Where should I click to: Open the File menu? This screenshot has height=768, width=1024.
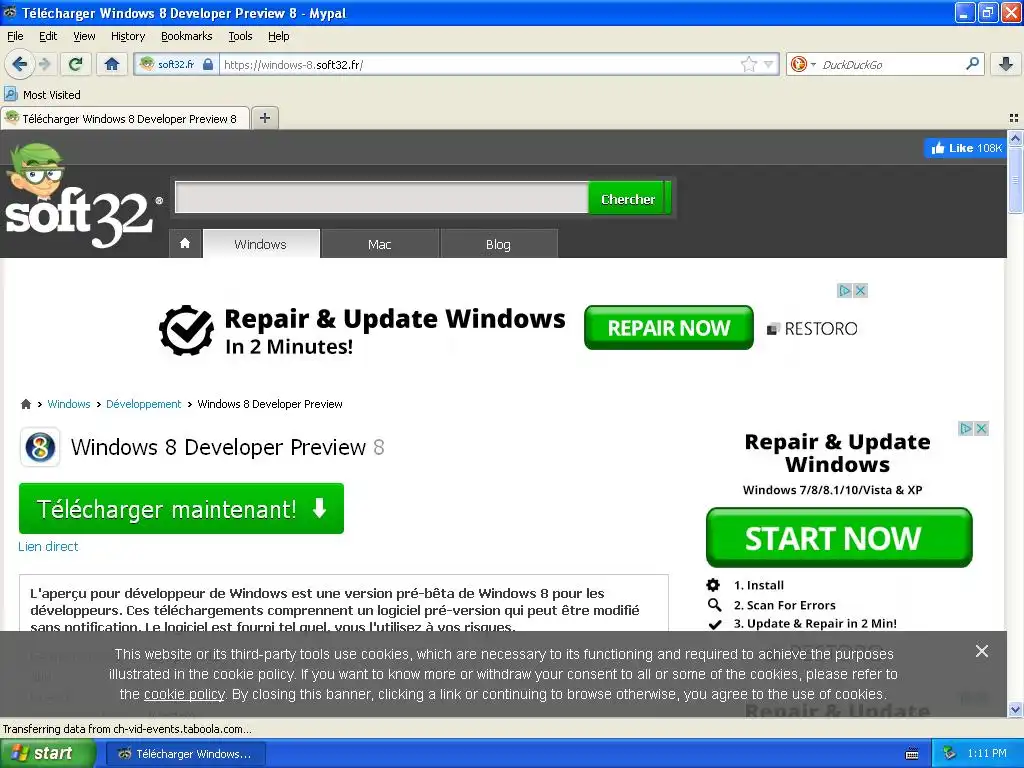(x=15, y=36)
